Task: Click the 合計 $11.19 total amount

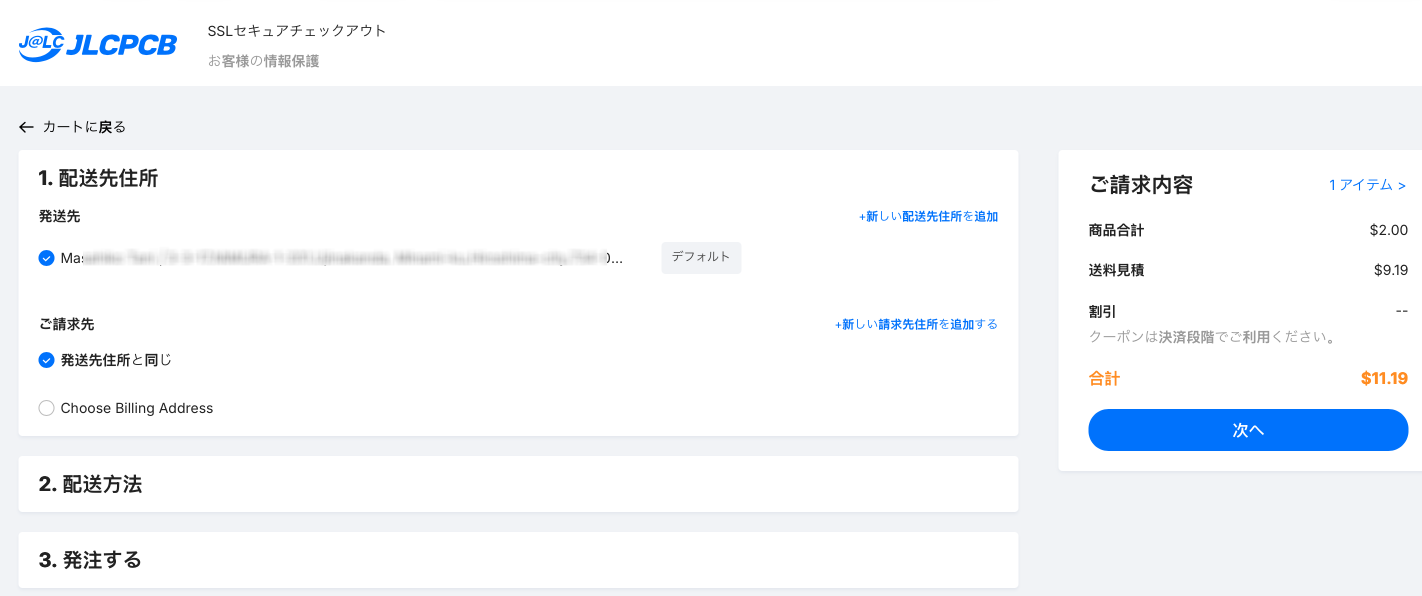Action: click(1384, 378)
